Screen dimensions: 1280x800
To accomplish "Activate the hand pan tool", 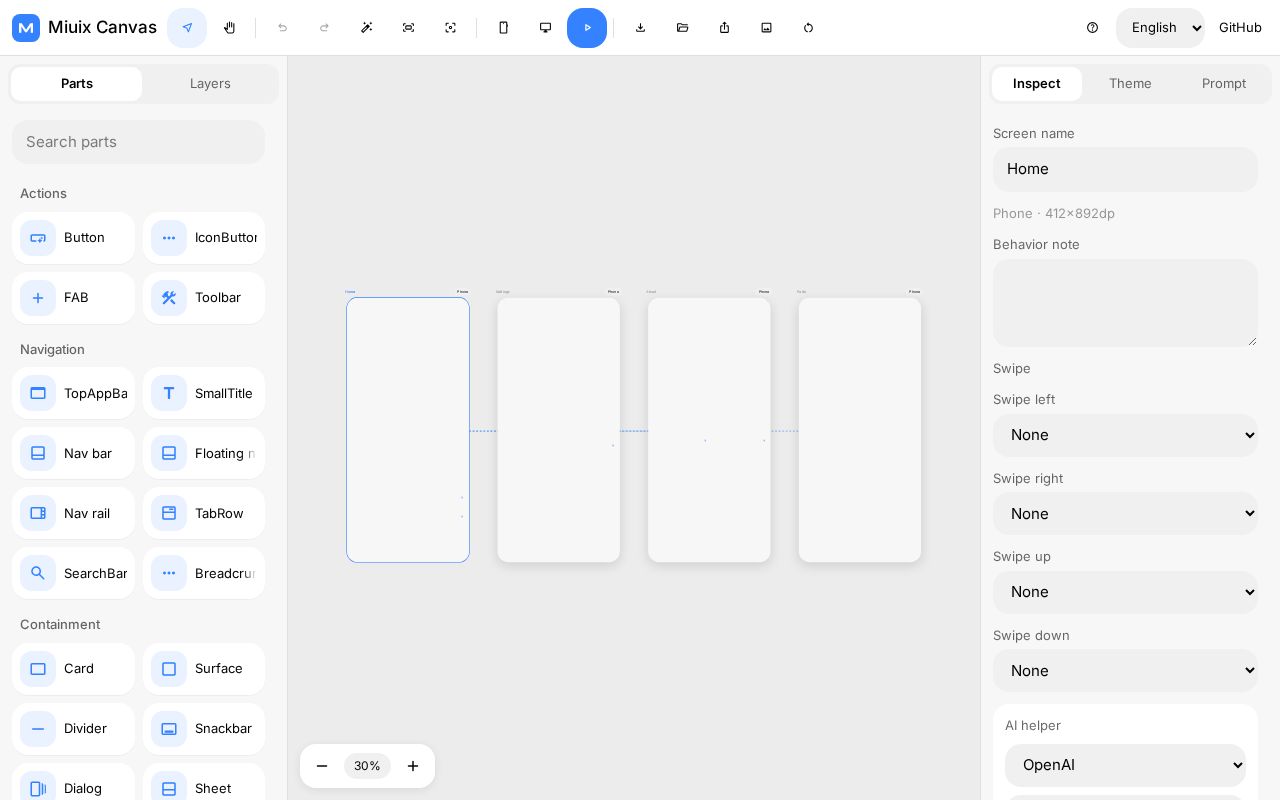I will (x=230, y=28).
